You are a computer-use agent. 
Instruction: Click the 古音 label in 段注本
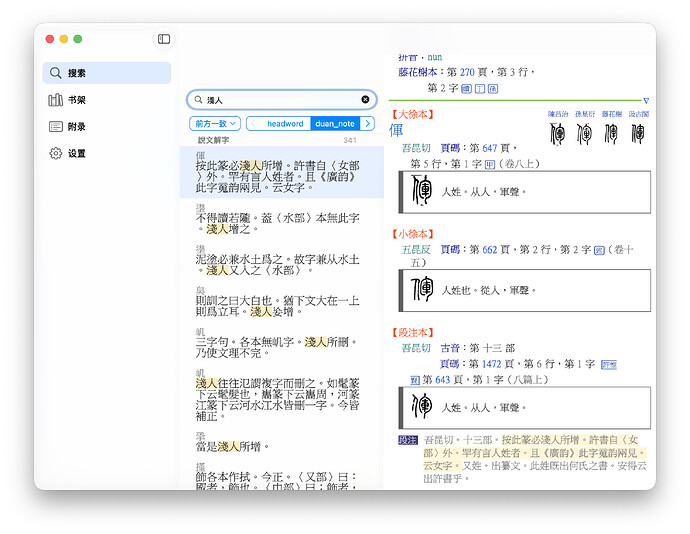tap(450, 348)
